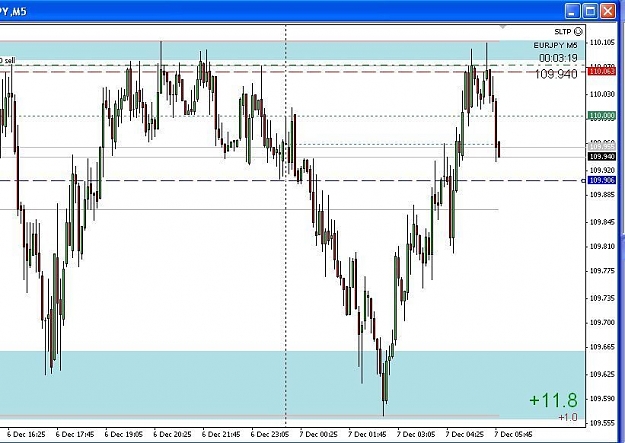The height and width of the screenshot is (443, 625).
Task: Click the 109.555 price axis label
Action: pos(602,423)
